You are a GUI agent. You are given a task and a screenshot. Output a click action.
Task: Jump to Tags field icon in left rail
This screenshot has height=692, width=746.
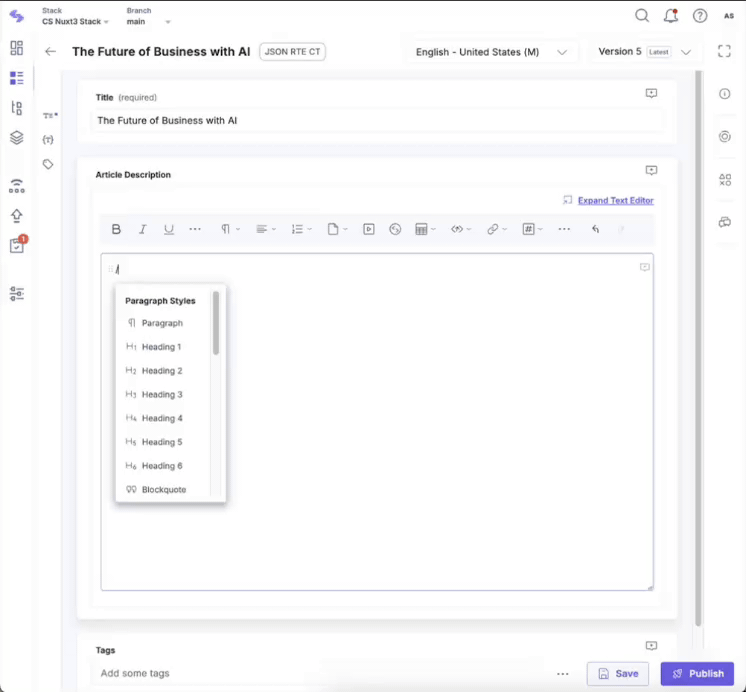coord(48,165)
